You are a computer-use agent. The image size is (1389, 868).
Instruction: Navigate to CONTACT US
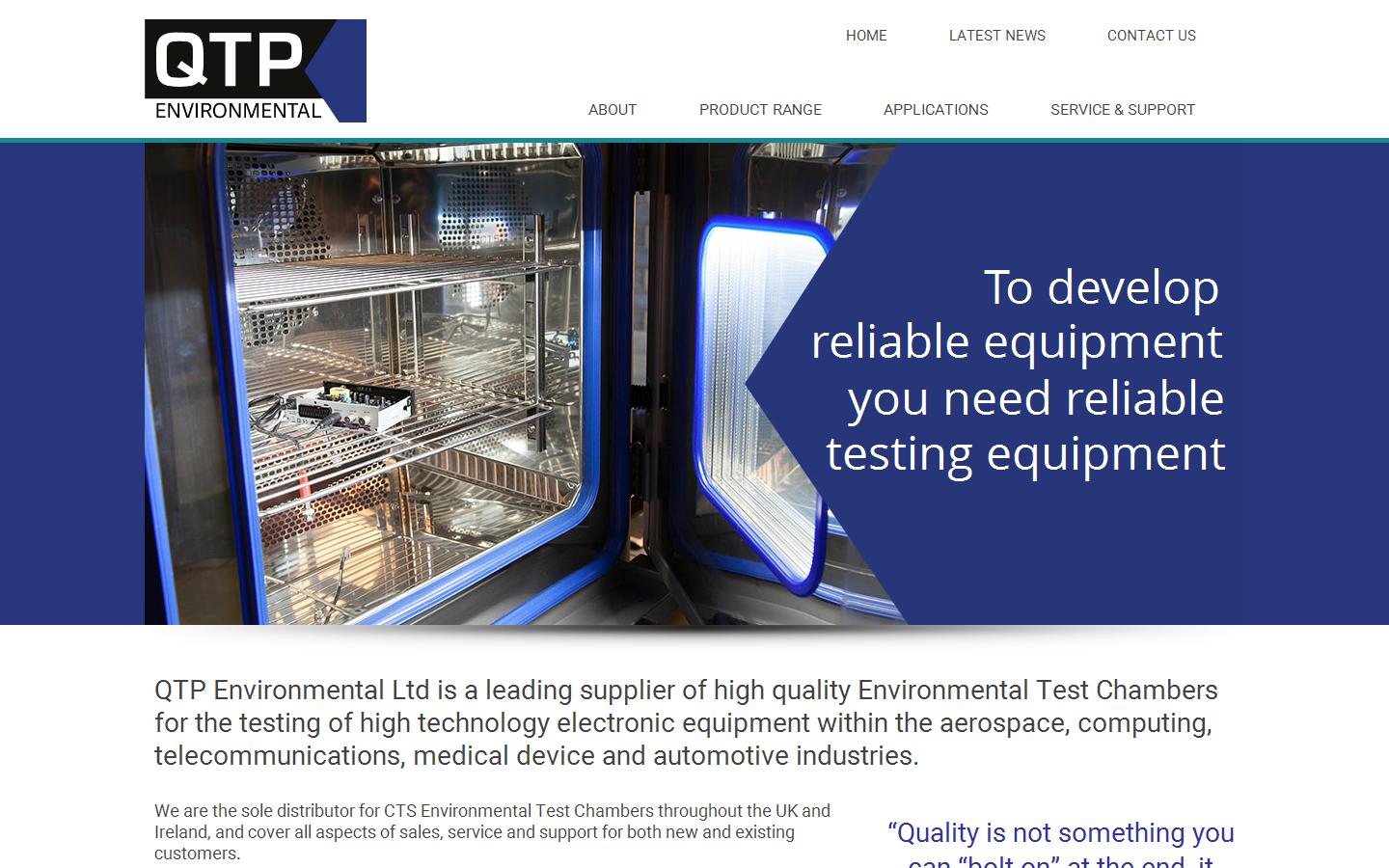[x=1151, y=36]
